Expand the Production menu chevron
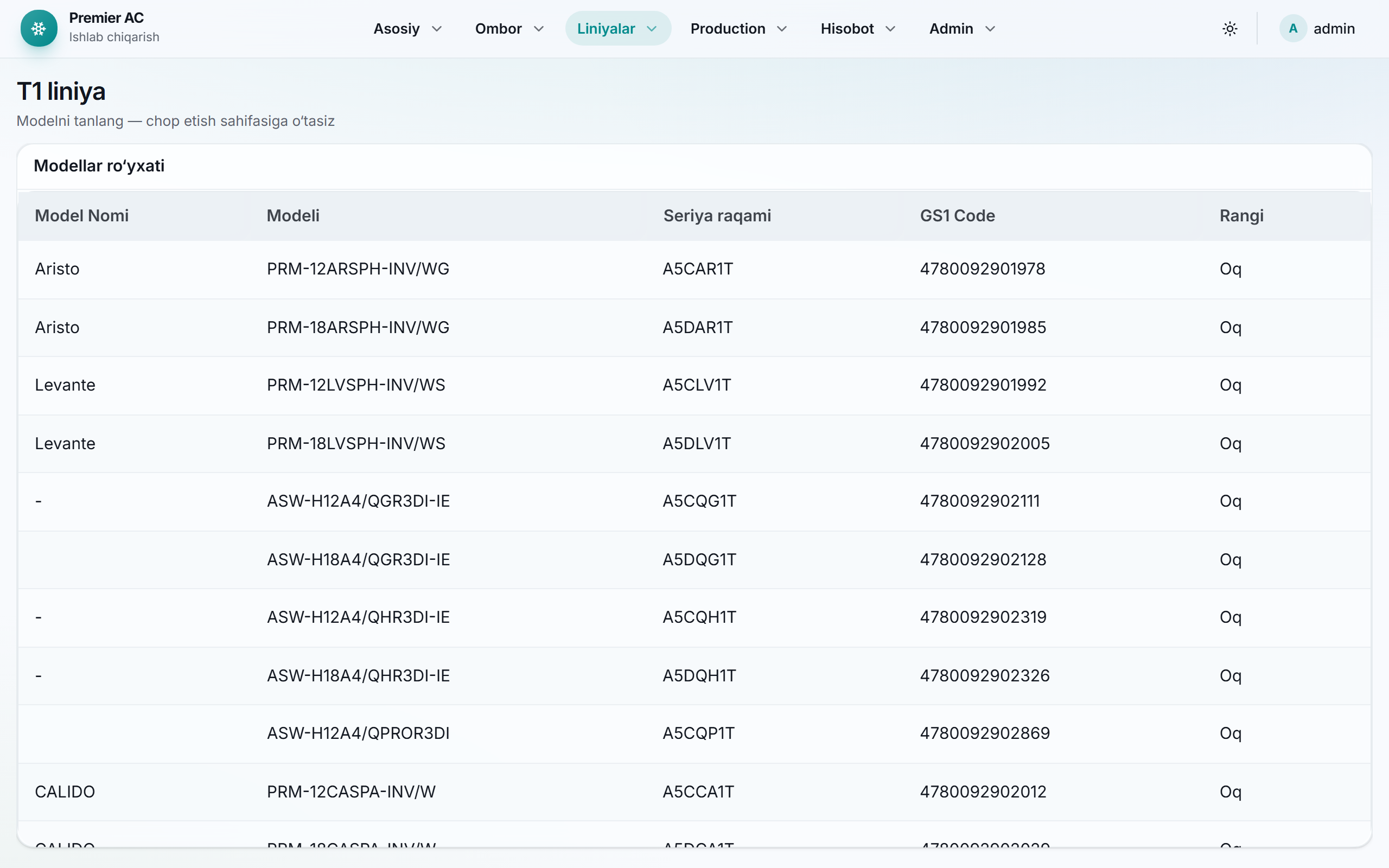Image resolution: width=1389 pixels, height=868 pixels. pos(782,29)
